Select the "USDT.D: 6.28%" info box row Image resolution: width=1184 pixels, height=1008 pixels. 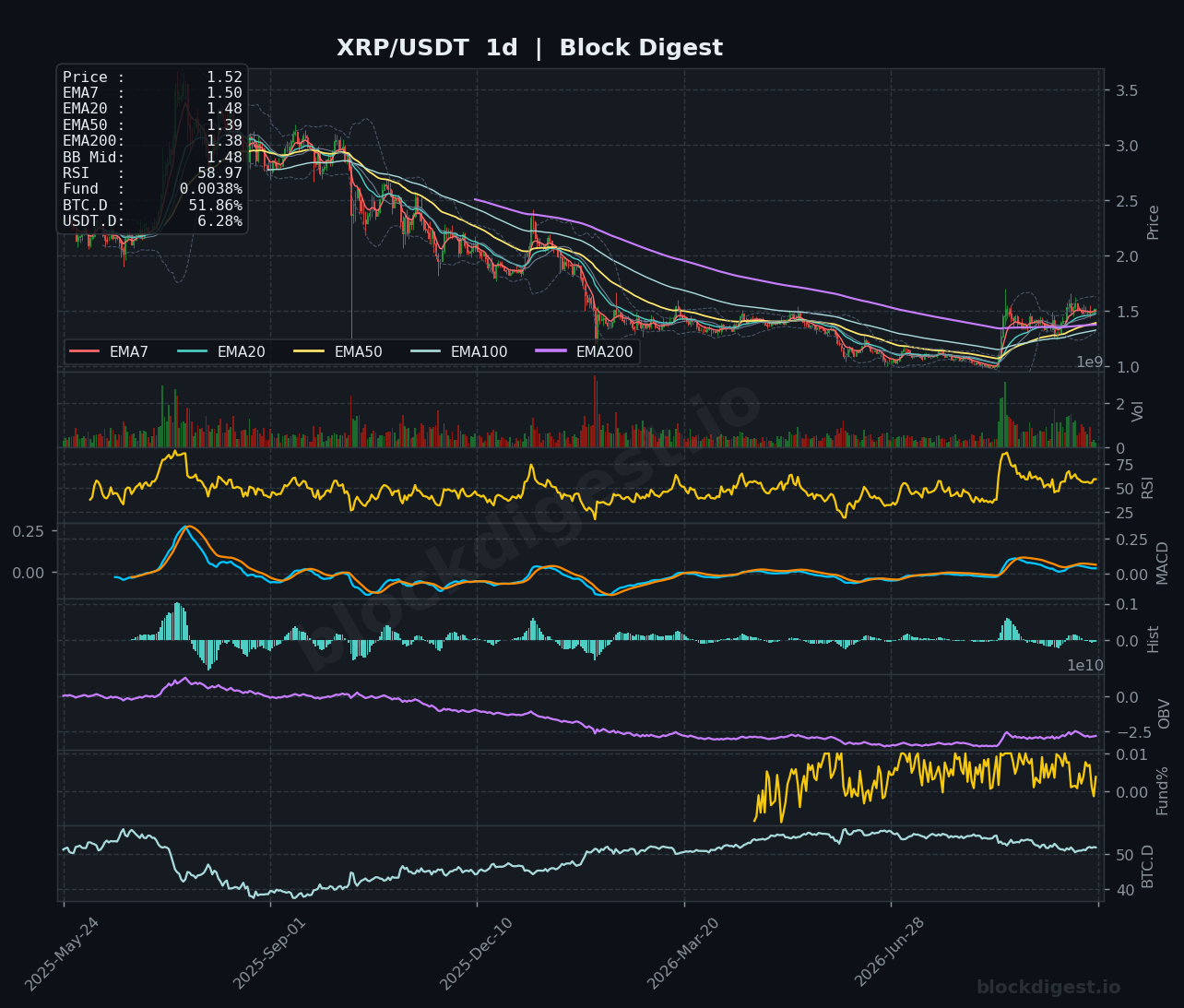(x=152, y=221)
